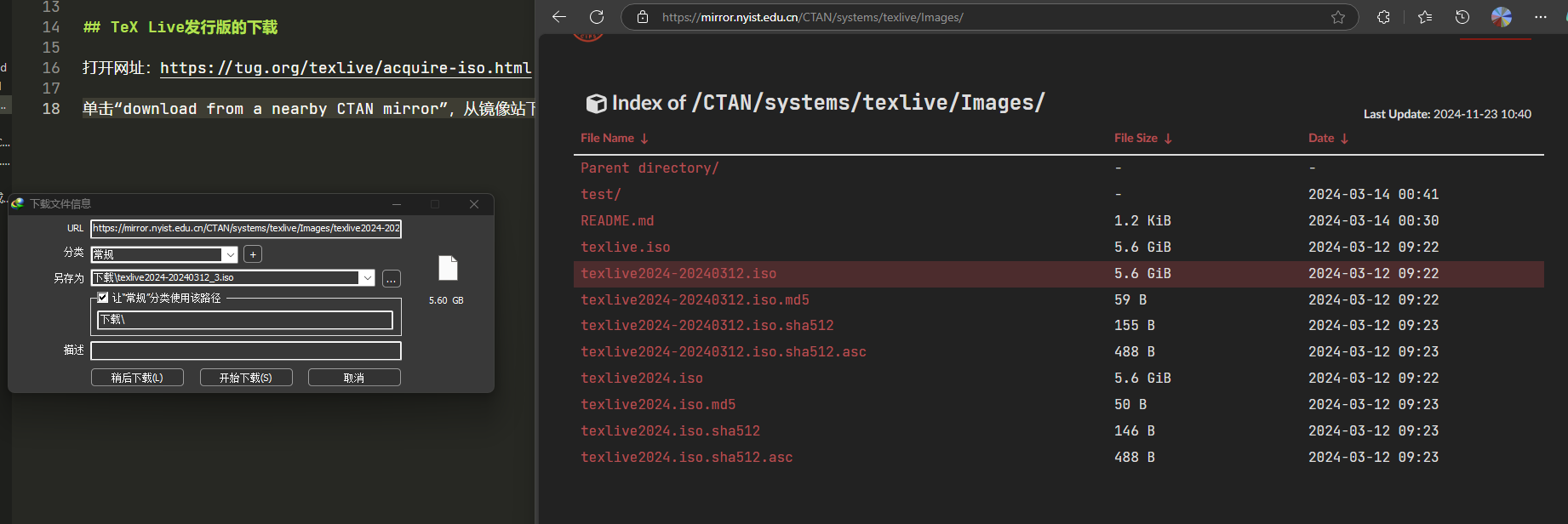The width and height of the screenshot is (1568, 524).
Task: Click the 描述 description input field
Action: click(246, 350)
